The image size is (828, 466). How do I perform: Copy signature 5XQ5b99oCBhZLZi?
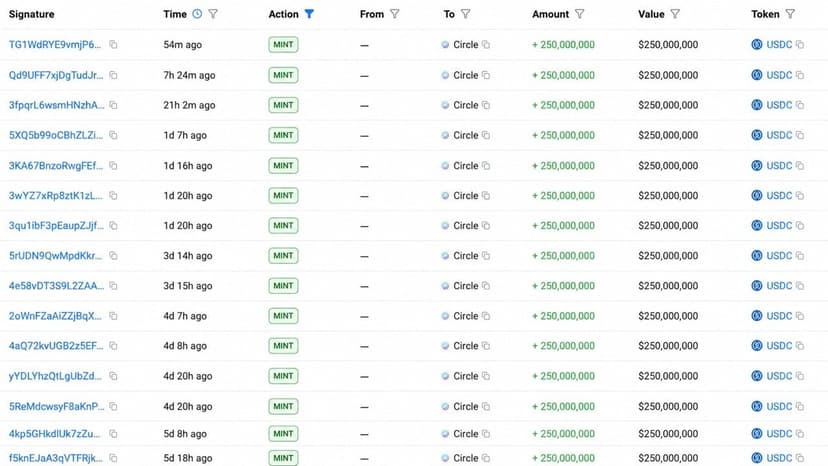coord(113,135)
